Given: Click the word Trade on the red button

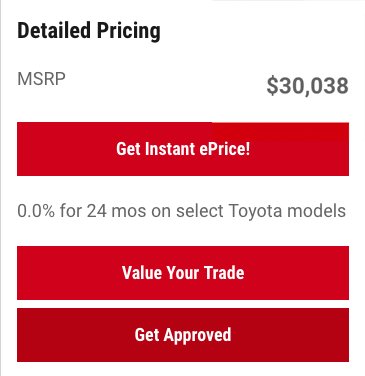Looking at the screenshot, I should coord(224,273).
